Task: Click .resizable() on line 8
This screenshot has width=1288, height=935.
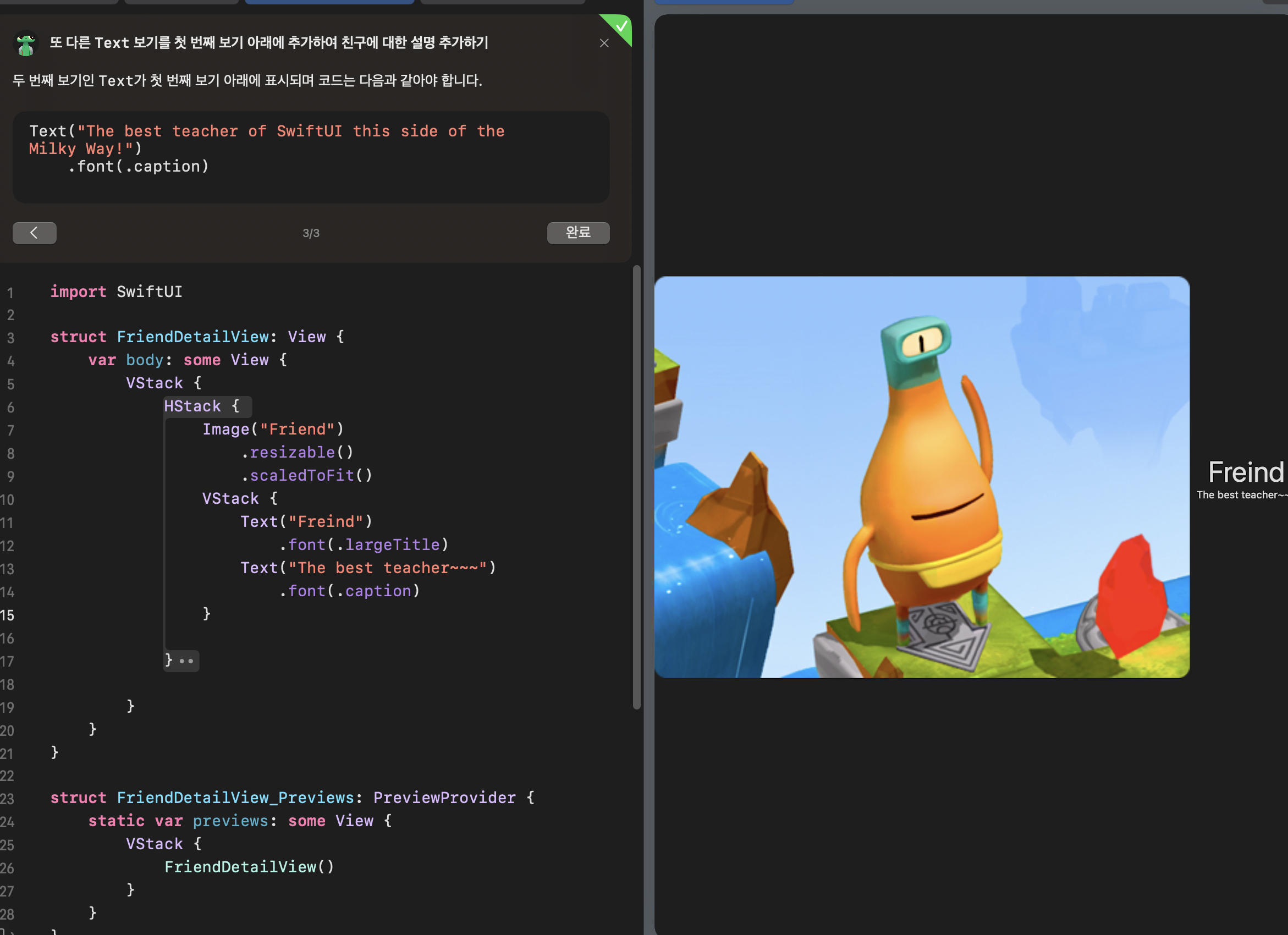Action: click(x=297, y=453)
